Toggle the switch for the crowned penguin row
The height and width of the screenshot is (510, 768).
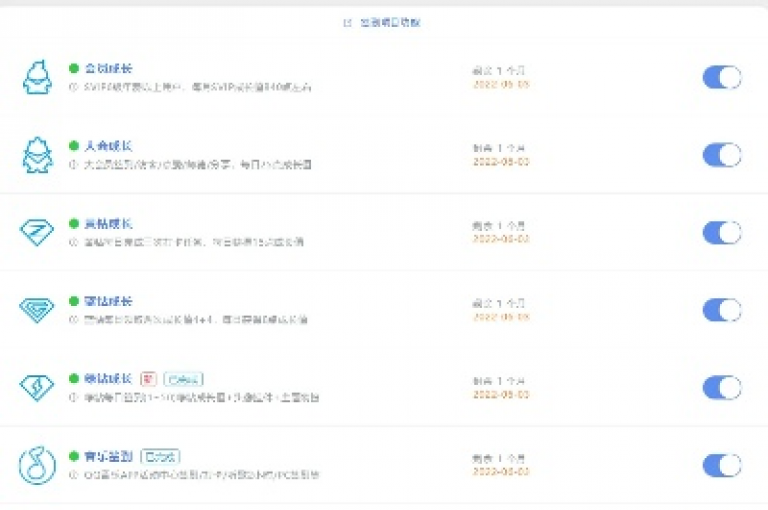click(x=722, y=155)
